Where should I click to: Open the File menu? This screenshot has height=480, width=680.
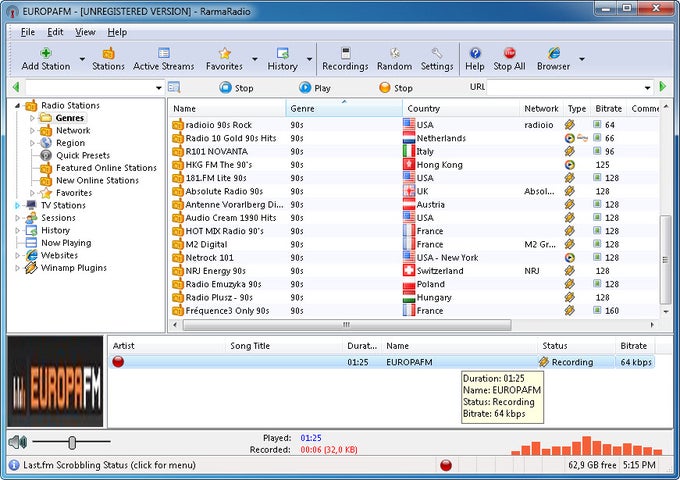[28, 32]
